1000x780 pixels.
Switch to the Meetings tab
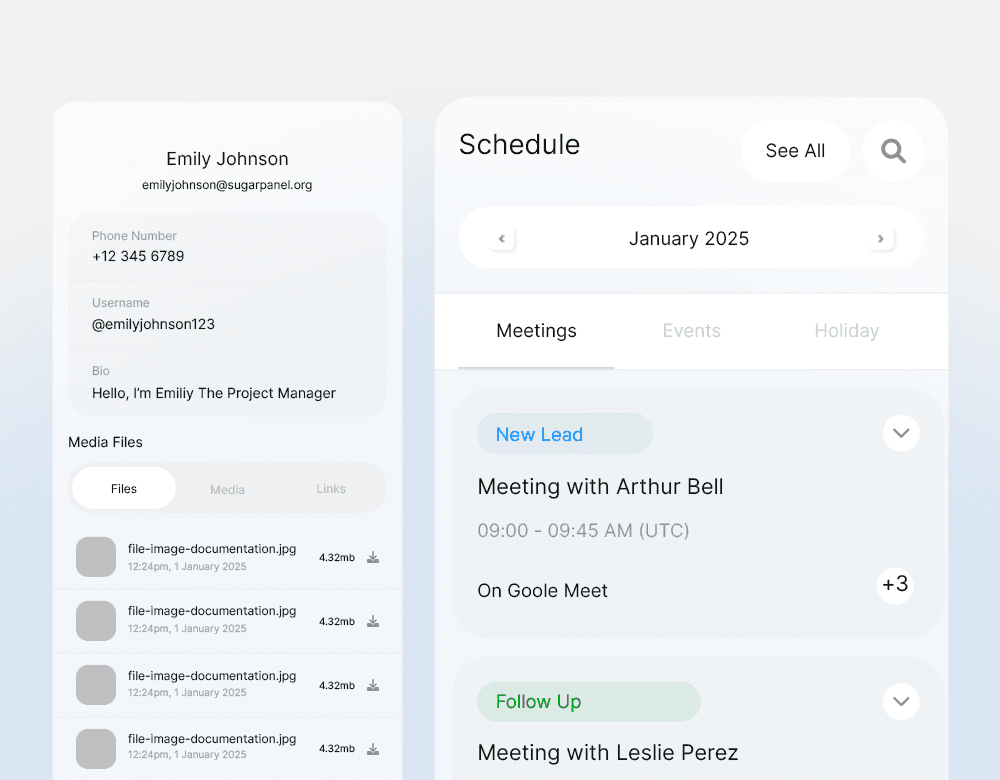(536, 331)
